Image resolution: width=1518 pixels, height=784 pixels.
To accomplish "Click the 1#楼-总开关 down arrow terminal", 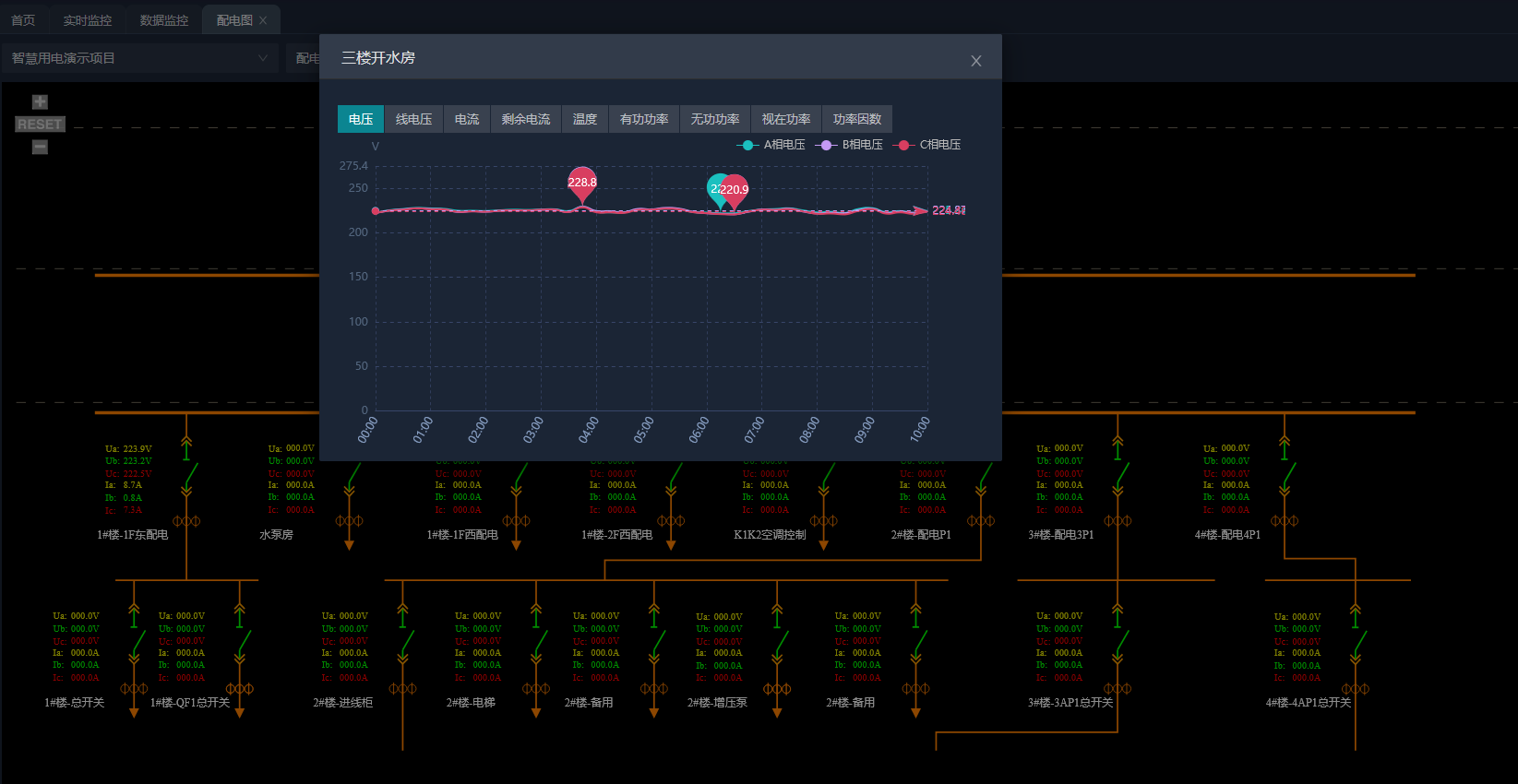I will pos(134,712).
